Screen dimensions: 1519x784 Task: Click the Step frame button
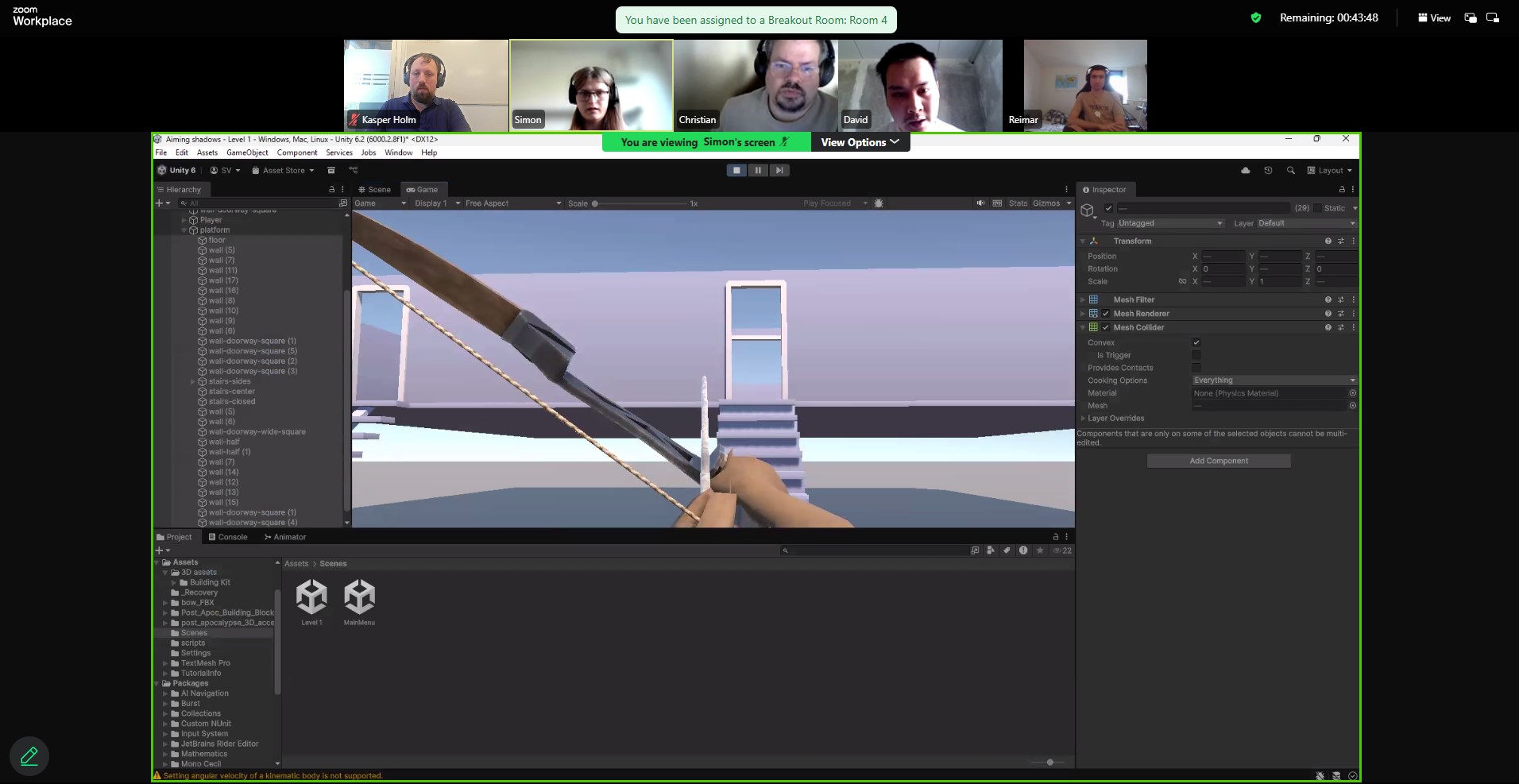pos(779,170)
